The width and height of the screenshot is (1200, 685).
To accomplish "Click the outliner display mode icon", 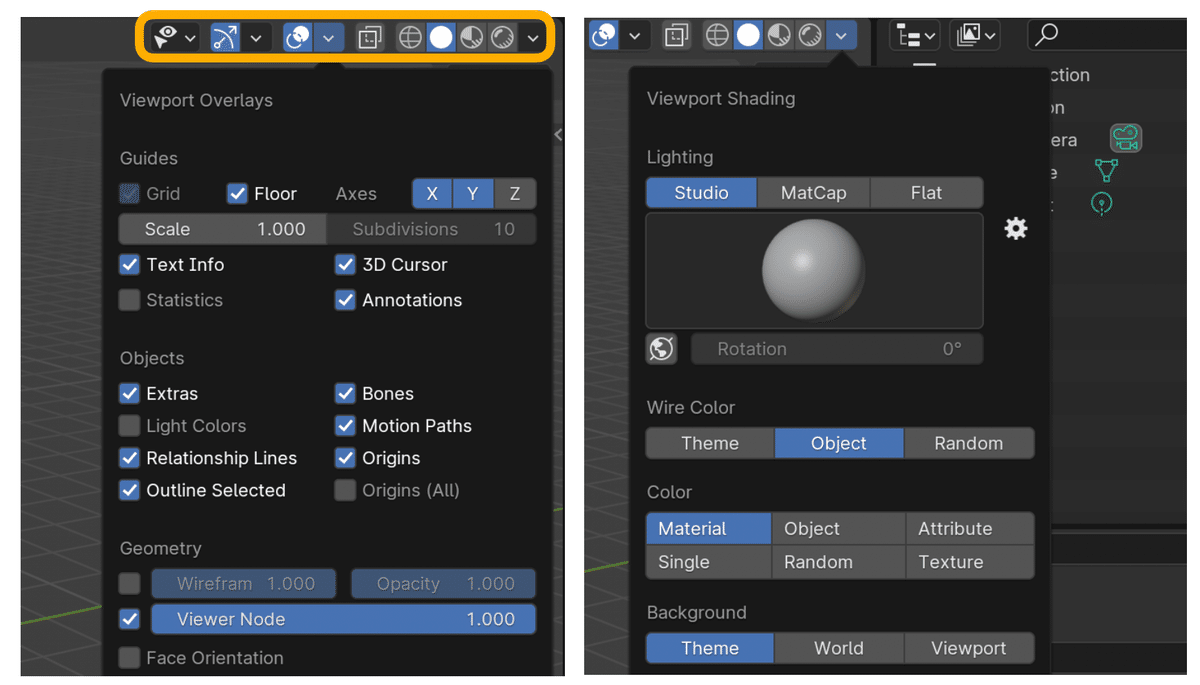I will [x=909, y=36].
